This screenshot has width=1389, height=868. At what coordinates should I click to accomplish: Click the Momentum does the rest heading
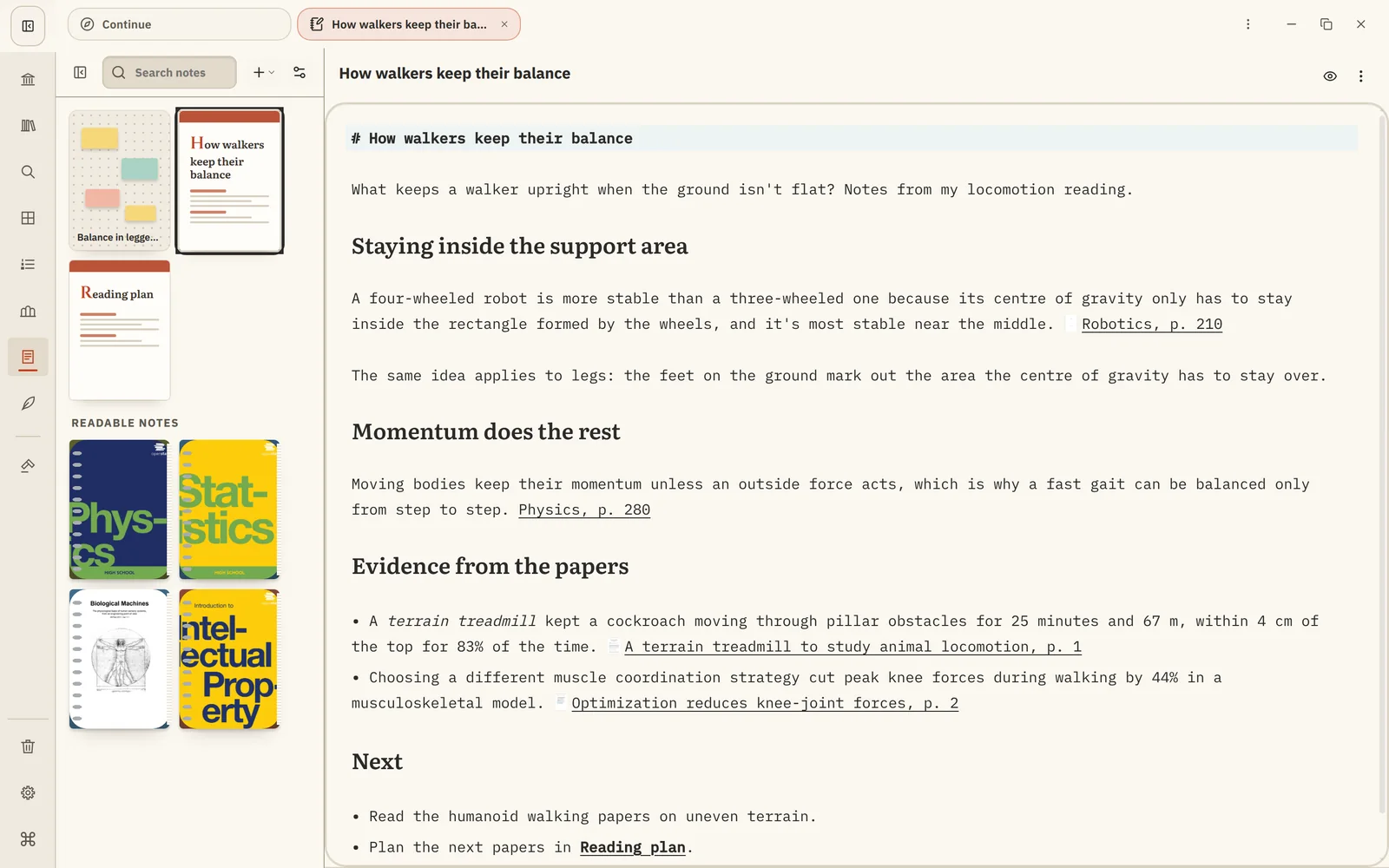[x=485, y=432]
